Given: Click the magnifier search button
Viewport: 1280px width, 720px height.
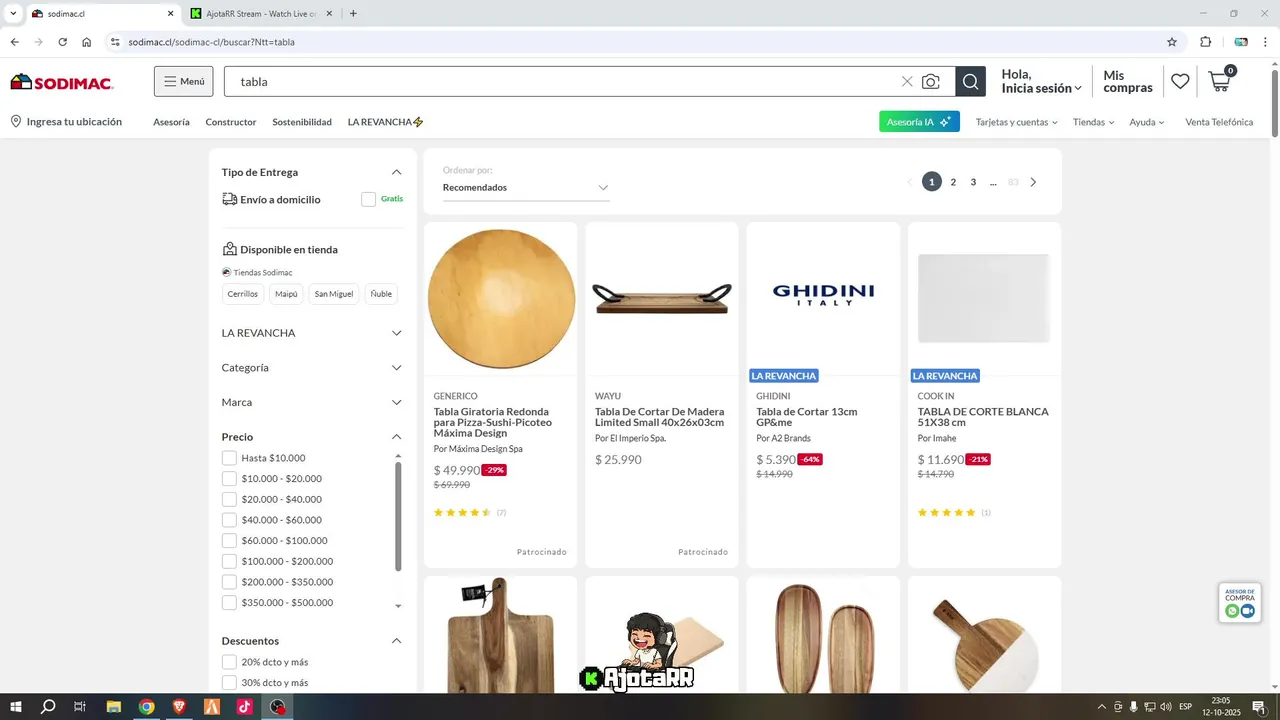Looking at the screenshot, I should point(970,82).
